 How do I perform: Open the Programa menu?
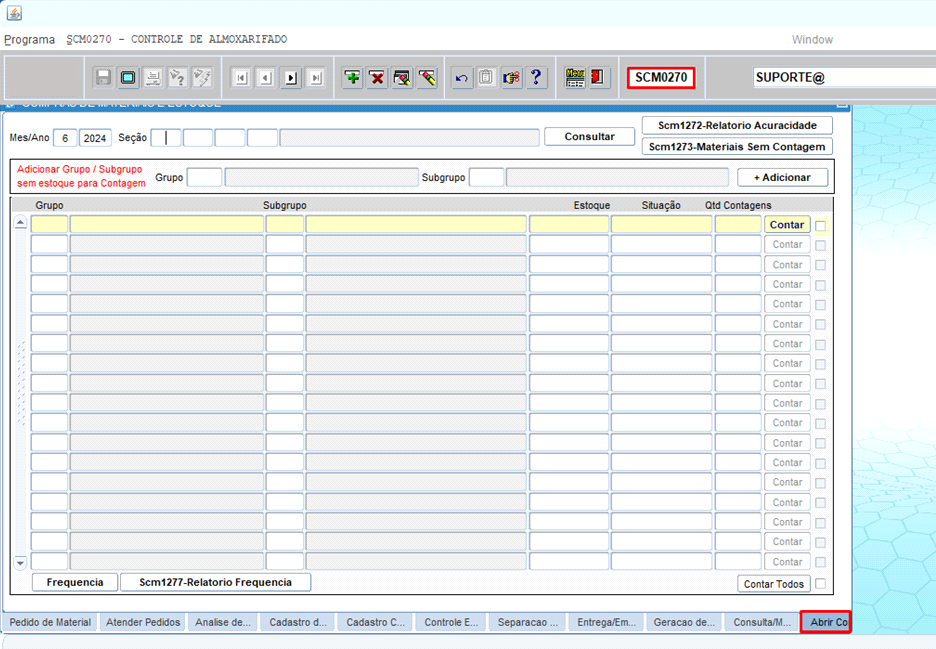click(29, 39)
